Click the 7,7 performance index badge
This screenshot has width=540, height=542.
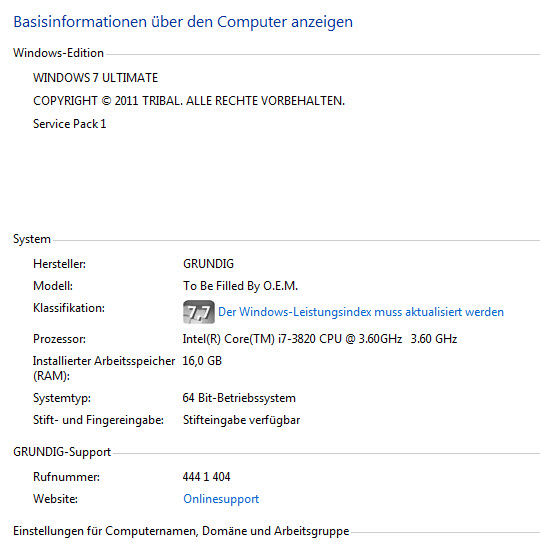199,312
